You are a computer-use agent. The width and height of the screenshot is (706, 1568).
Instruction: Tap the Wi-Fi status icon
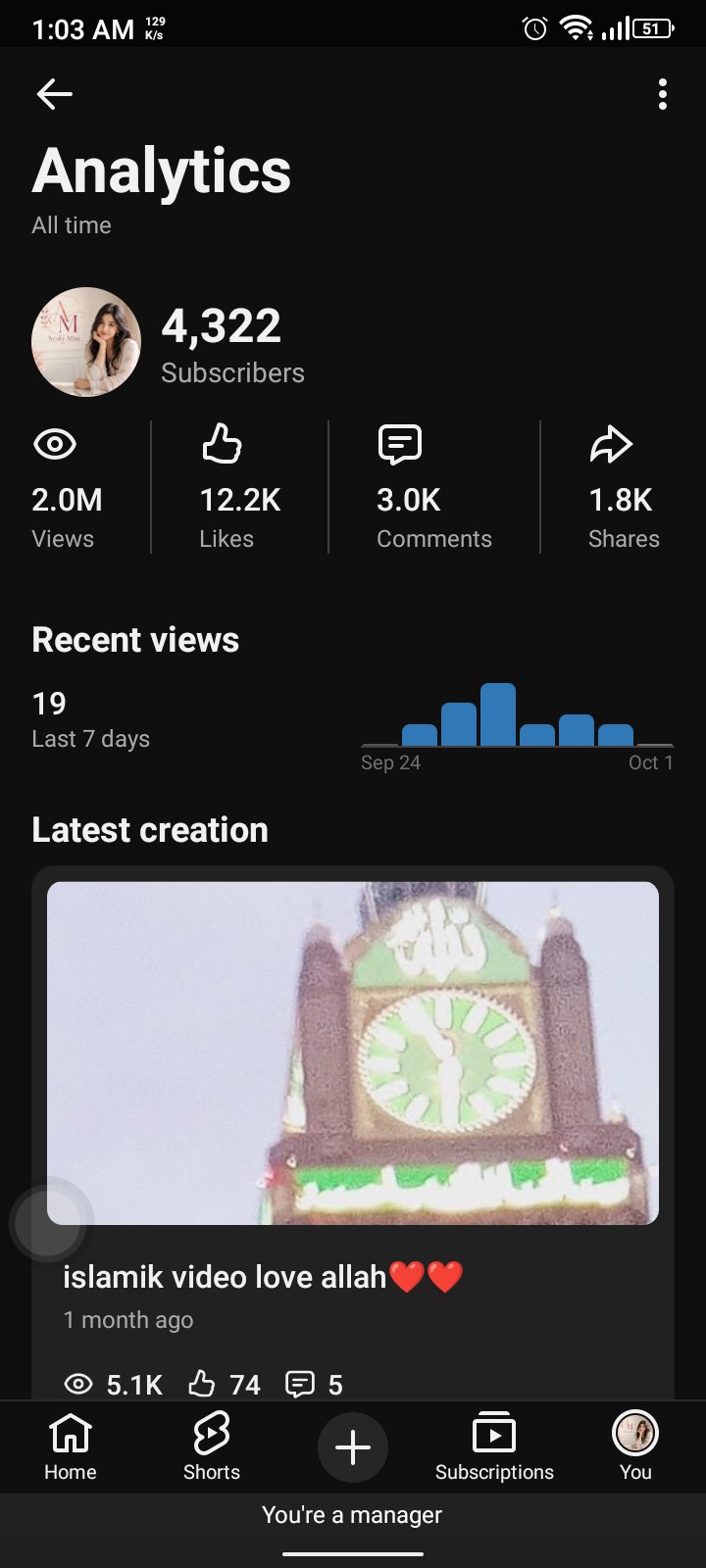coord(577,29)
